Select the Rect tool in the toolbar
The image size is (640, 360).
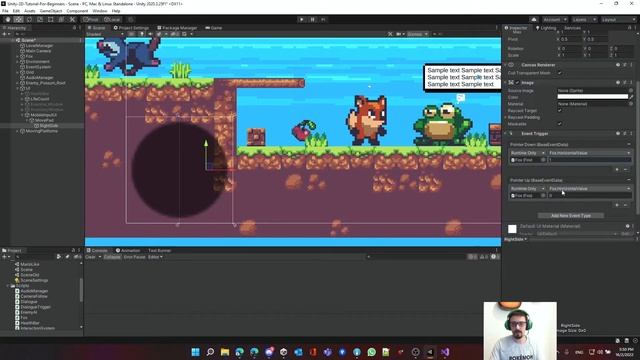tap(51, 19)
